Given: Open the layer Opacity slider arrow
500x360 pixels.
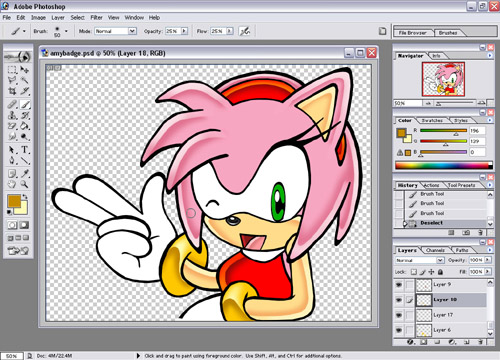Looking at the screenshot, I should (x=488, y=260).
